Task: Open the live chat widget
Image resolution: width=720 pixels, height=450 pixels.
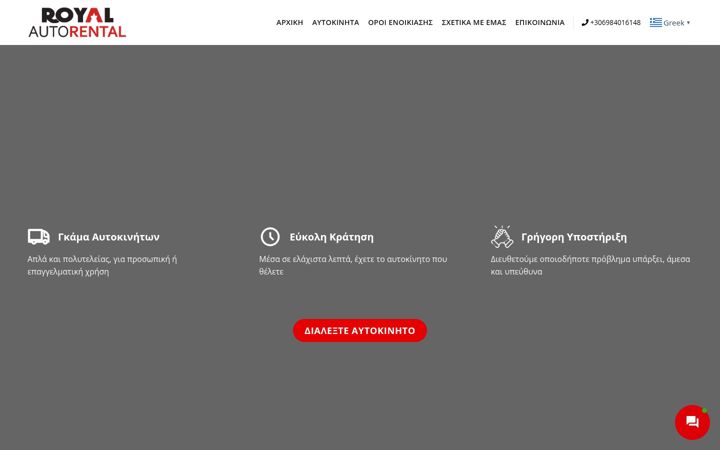Action: (x=692, y=422)
